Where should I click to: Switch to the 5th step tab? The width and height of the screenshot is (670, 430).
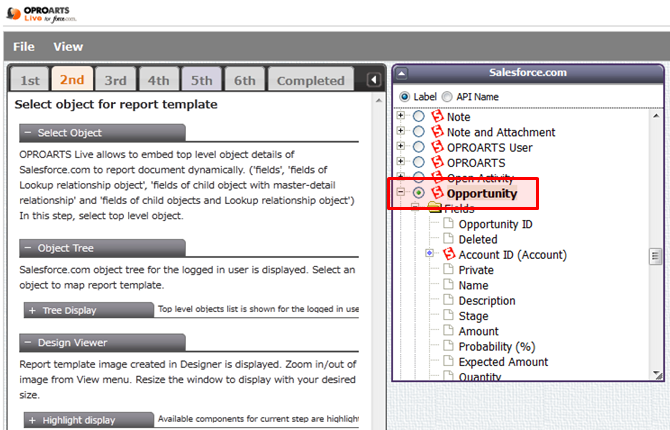[x=201, y=80]
